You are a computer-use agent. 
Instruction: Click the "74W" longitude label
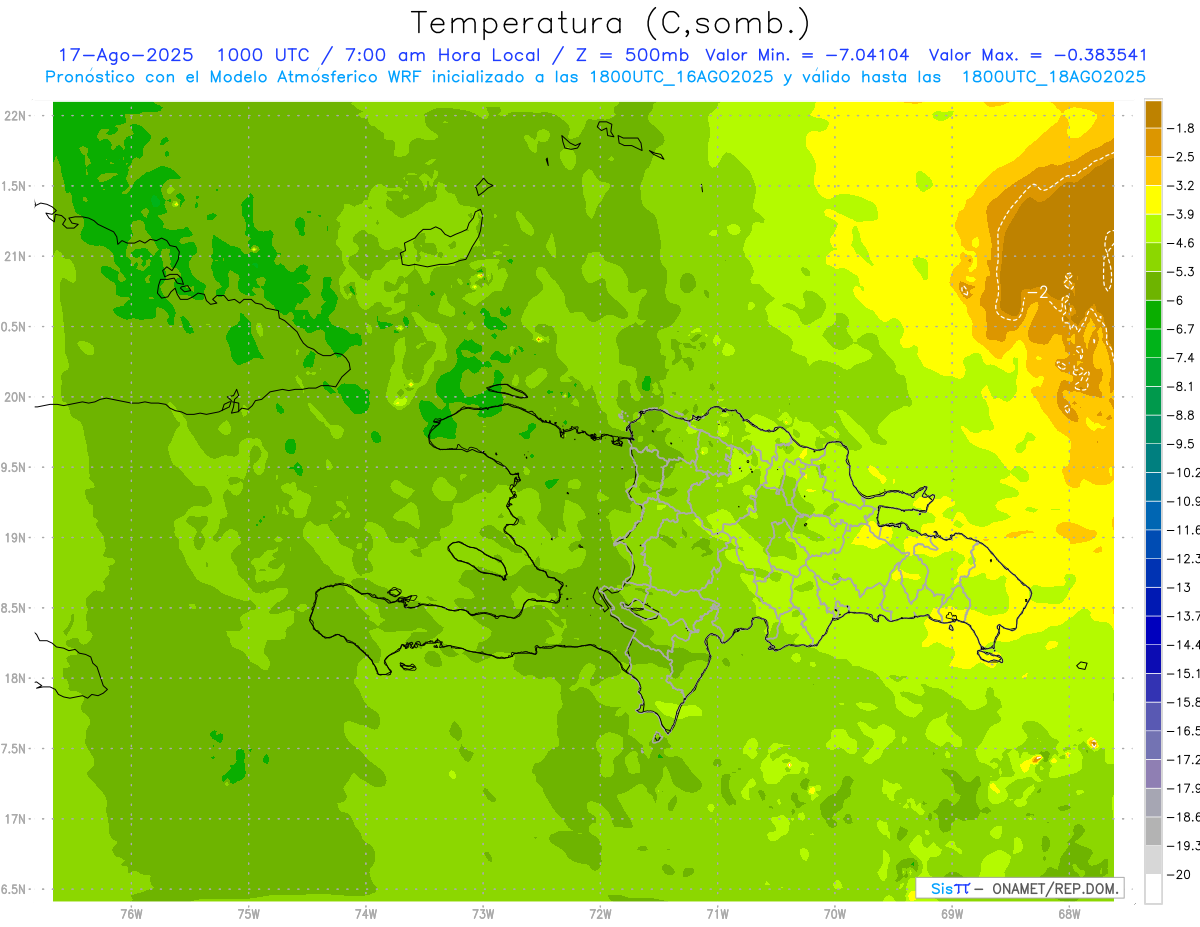tap(366, 914)
